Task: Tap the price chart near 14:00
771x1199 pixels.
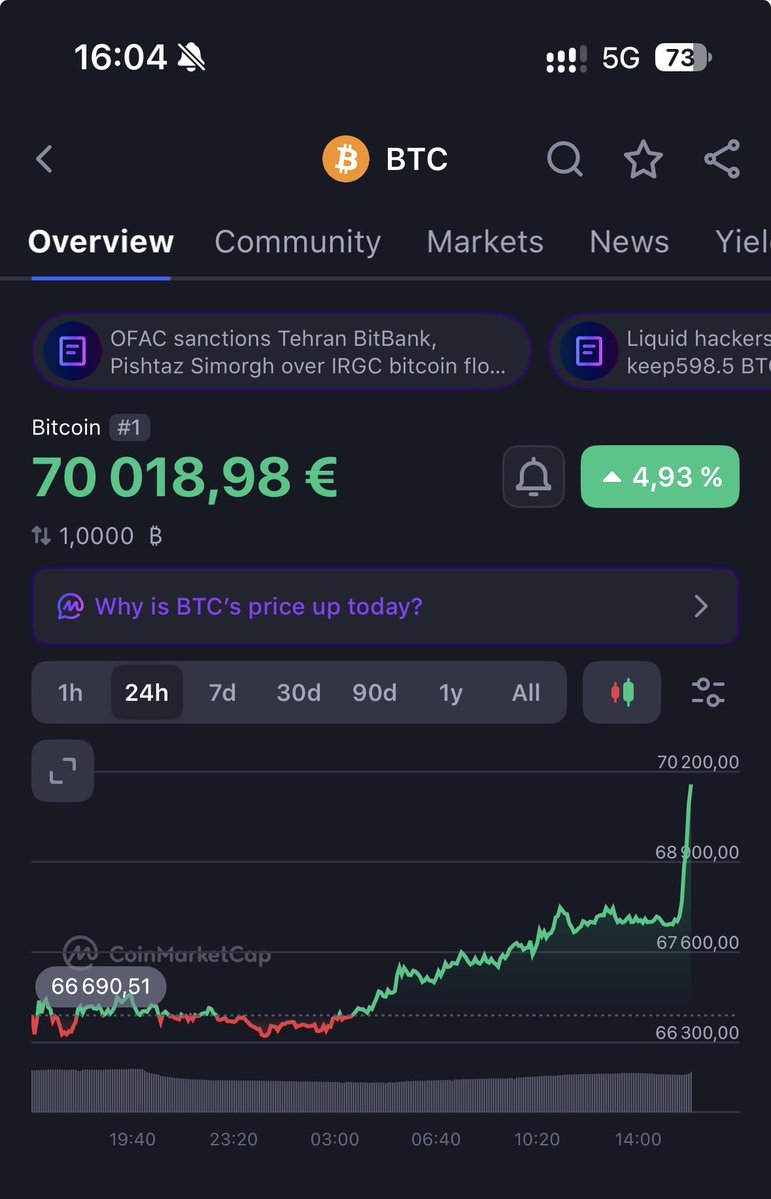Action: 638,918
